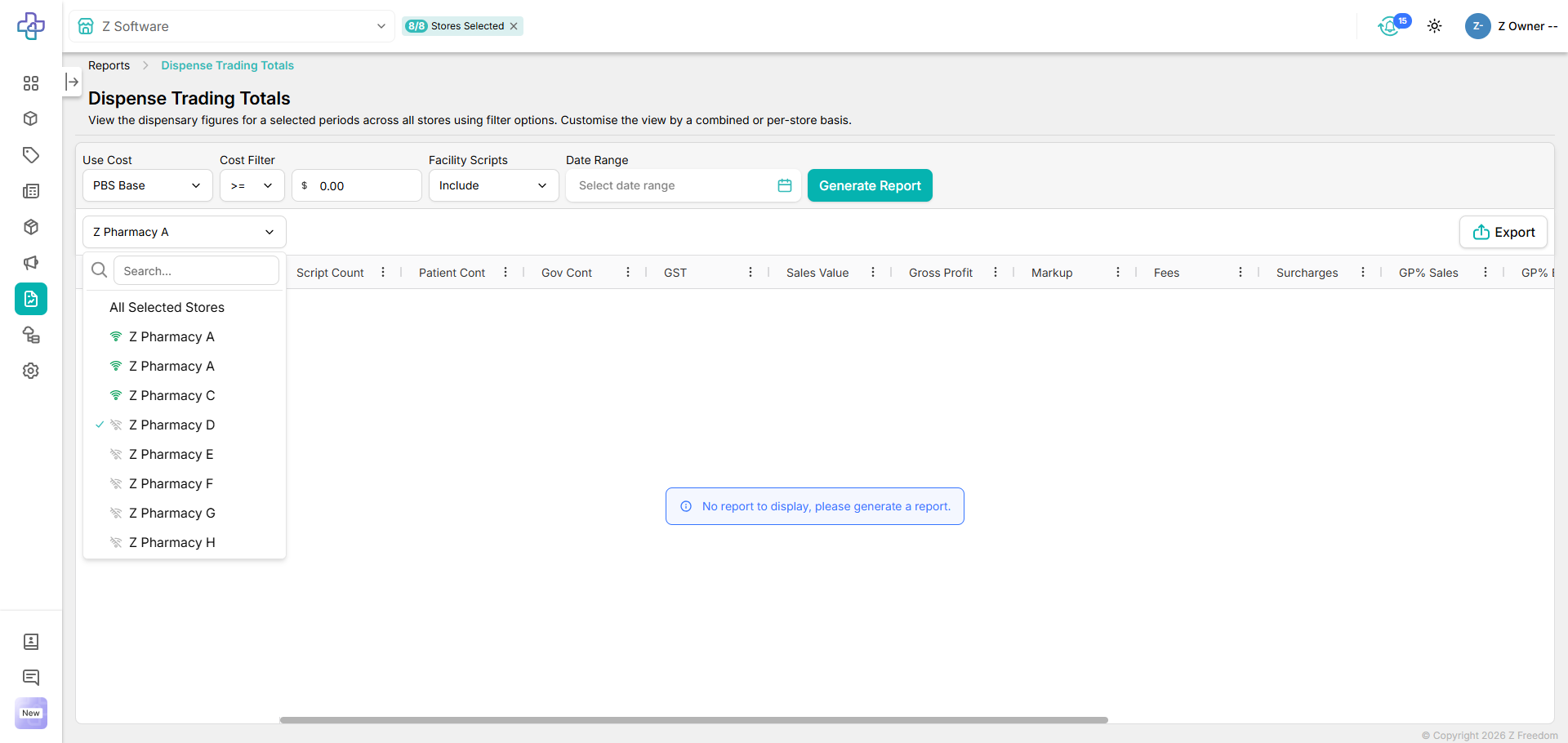Open the dashboard grid icon in sidebar
The image size is (1568, 743).
31,83
